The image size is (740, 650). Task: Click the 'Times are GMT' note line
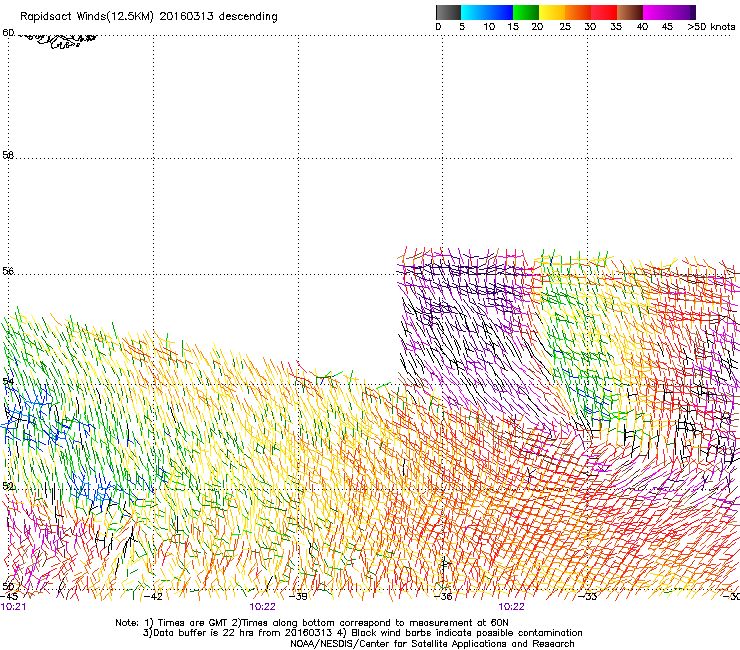click(311, 623)
